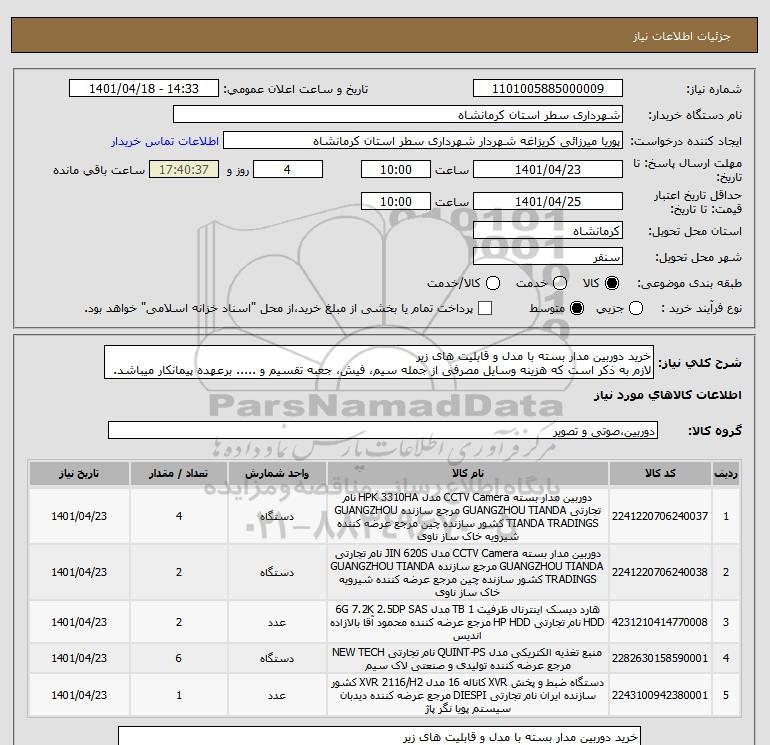Click quantity 1 in XVR recorder row
This screenshot has width=770, height=745.
click(x=179, y=695)
